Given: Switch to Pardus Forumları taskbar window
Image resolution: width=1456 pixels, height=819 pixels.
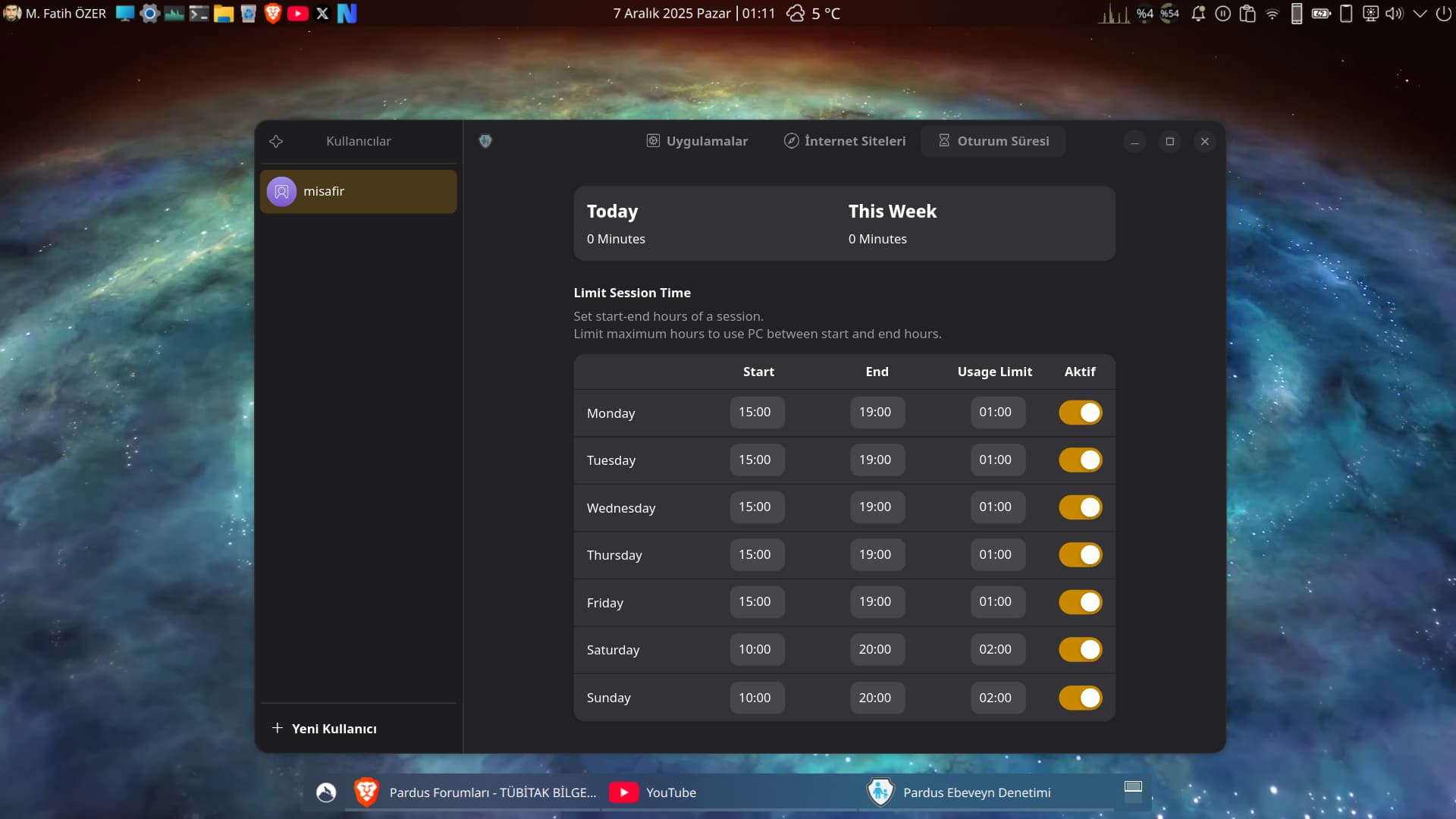Looking at the screenshot, I should 476,792.
